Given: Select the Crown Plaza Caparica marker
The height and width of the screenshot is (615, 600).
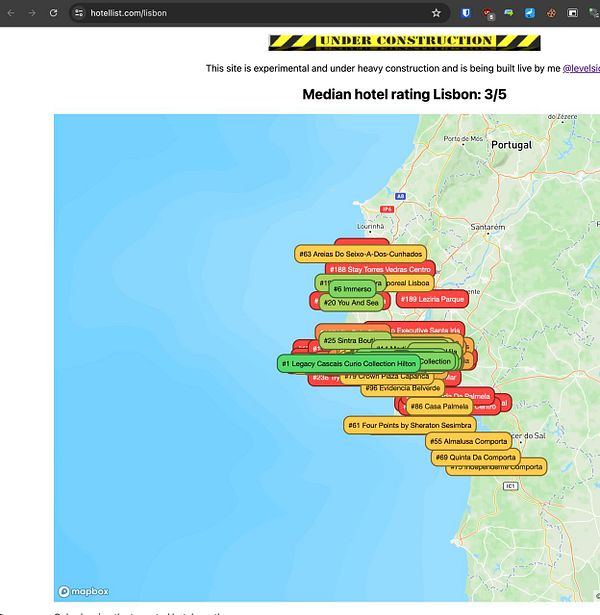Looking at the screenshot, I should point(387,378).
